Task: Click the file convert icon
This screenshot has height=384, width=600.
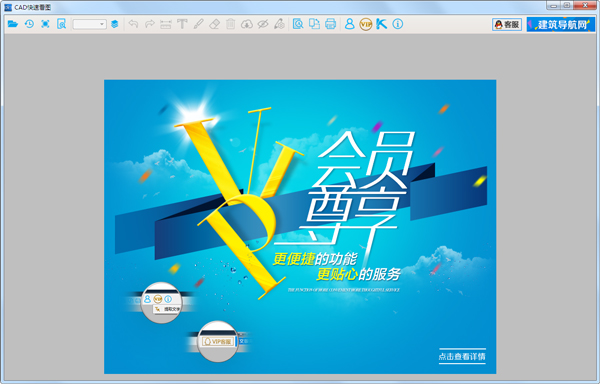Action: coord(314,24)
